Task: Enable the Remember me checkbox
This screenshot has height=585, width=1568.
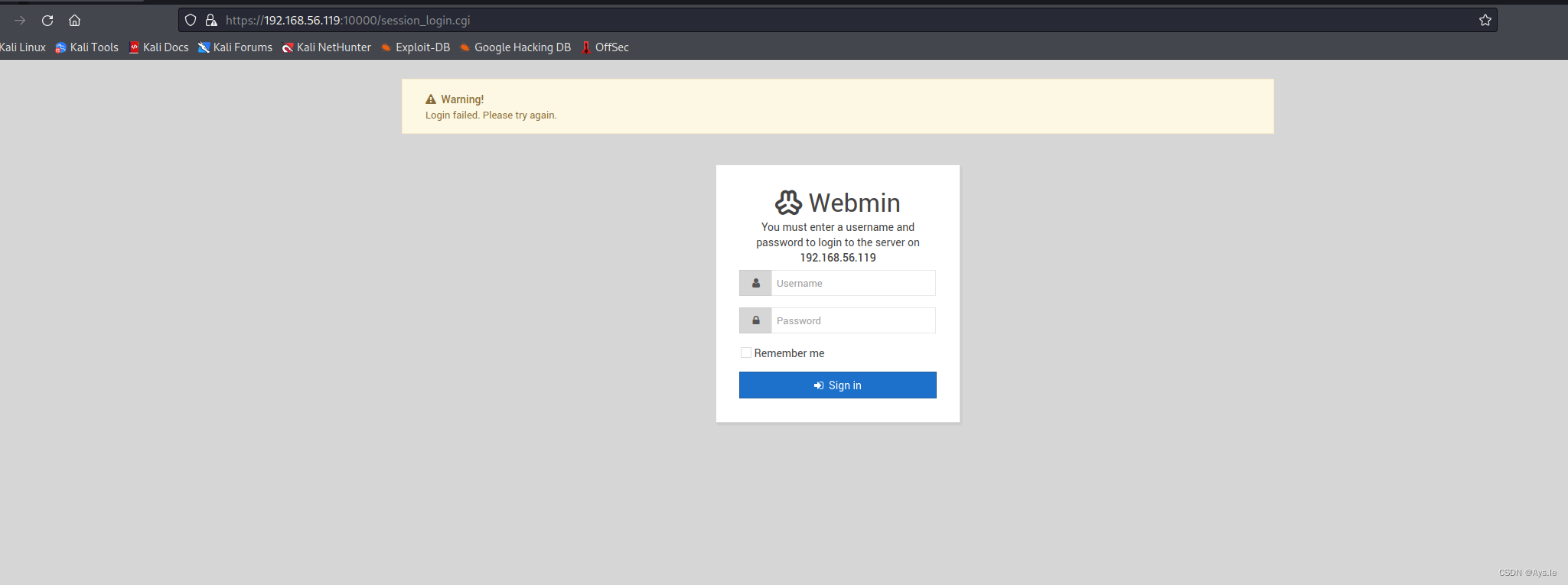Action: [746, 353]
